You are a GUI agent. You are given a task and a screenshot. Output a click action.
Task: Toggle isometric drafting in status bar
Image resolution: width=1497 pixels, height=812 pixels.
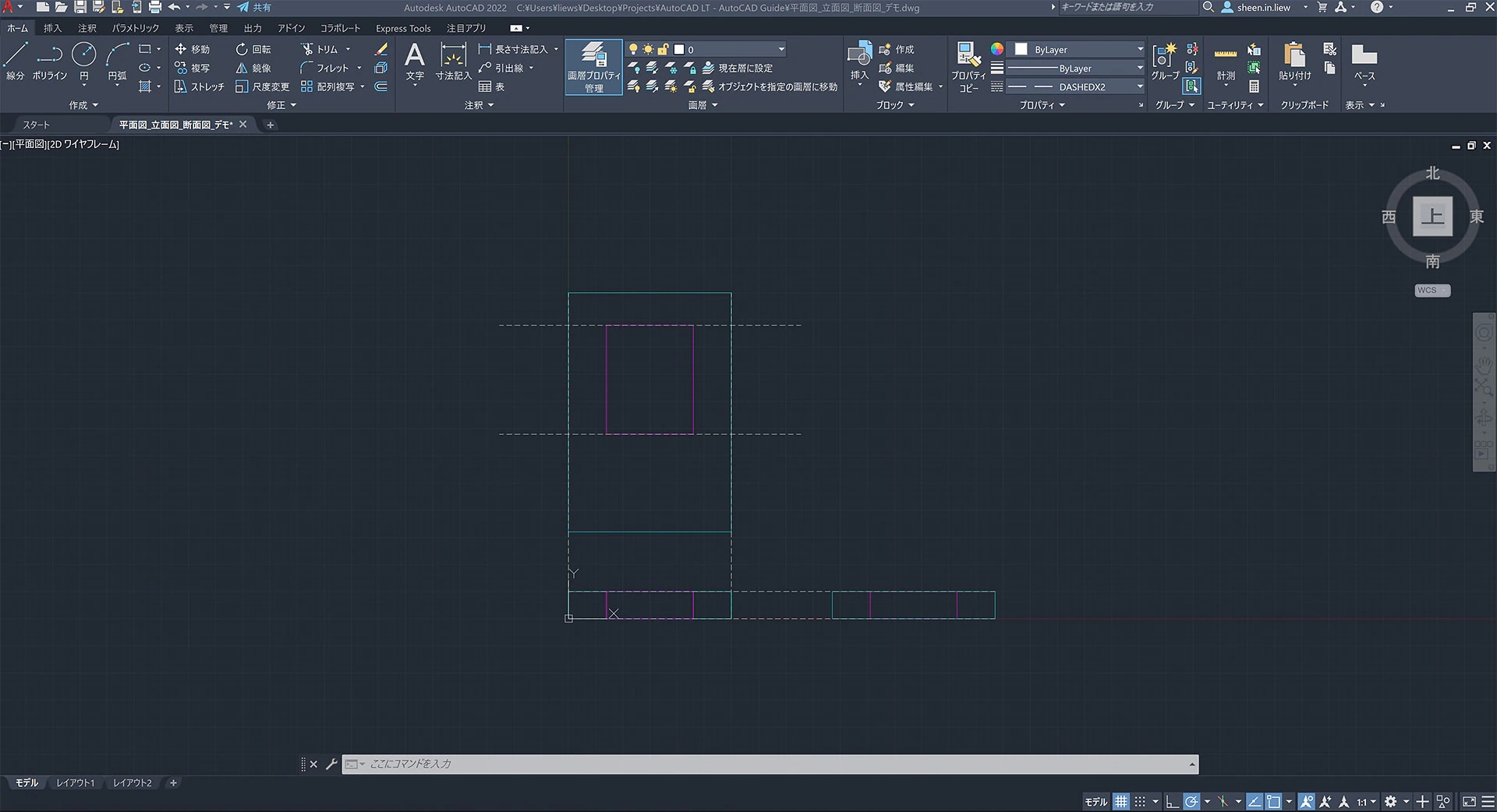1223,801
